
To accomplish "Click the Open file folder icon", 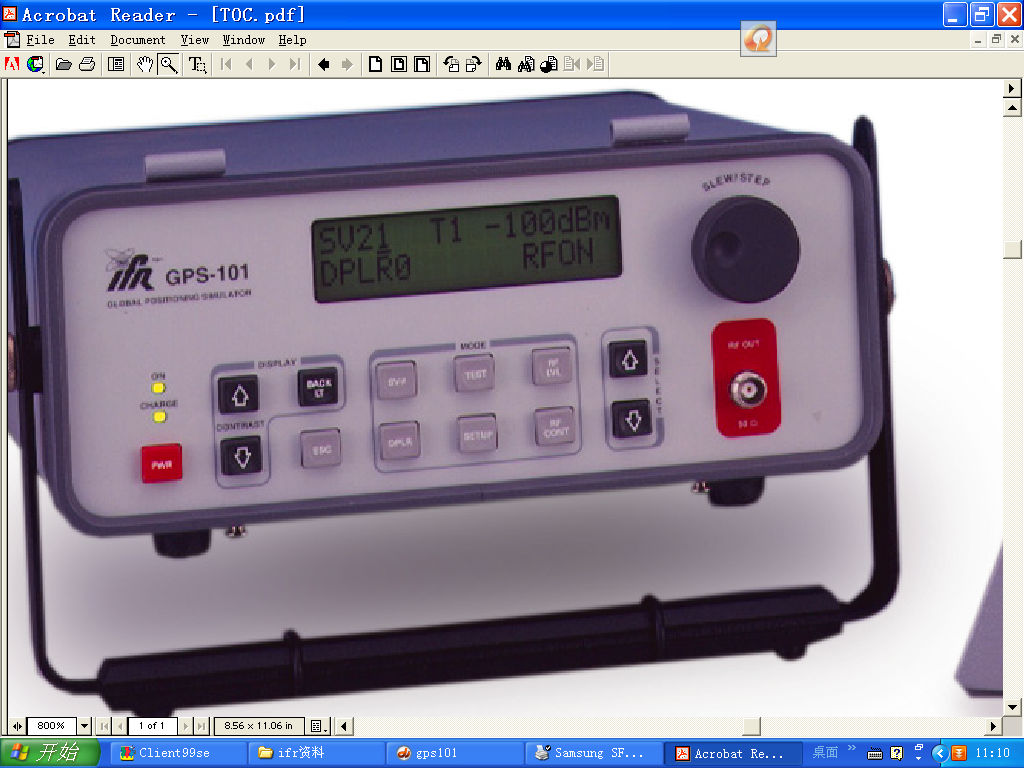I will pyautogui.click(x=63, y=64).
